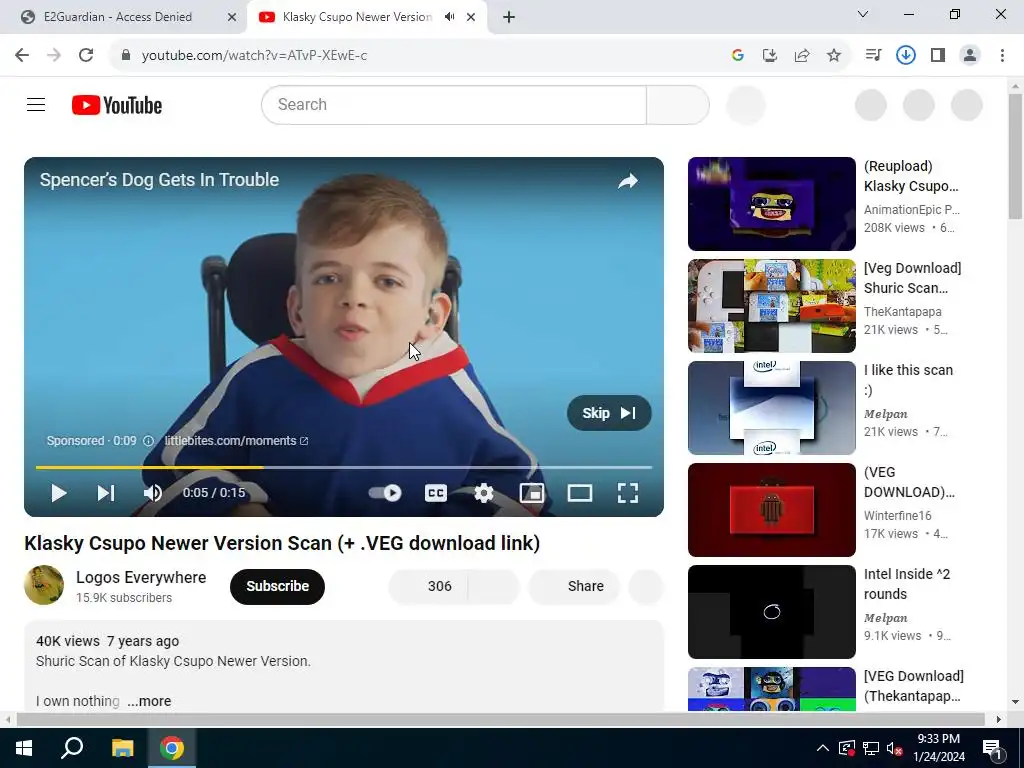Open ad info icon next to Sponsored
The image size is (1024, 768).
(x=148, y=441)
